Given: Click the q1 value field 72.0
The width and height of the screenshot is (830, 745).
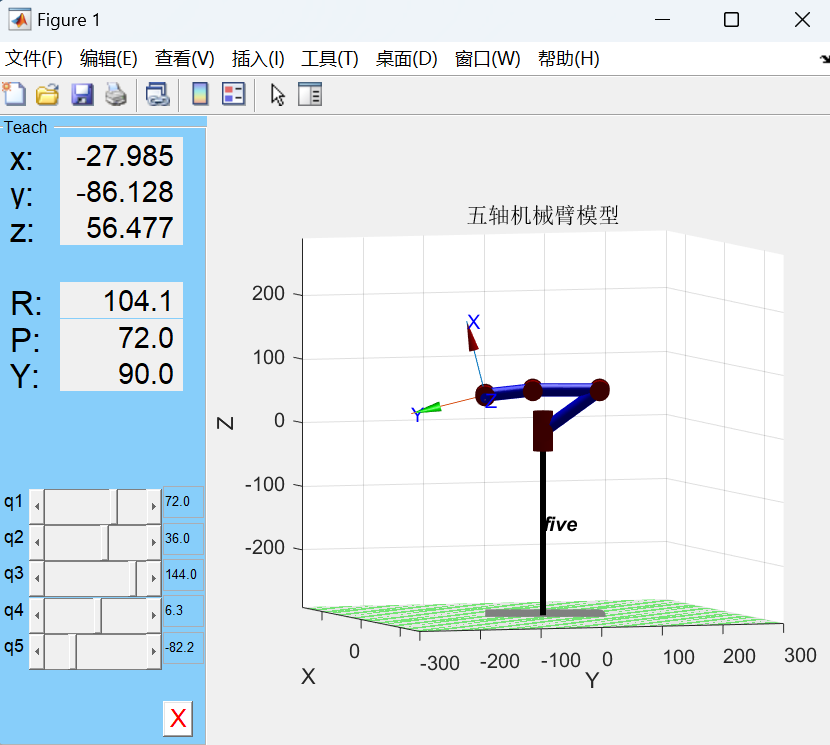Looking at the screenshot, I should [x=183, y=501].
